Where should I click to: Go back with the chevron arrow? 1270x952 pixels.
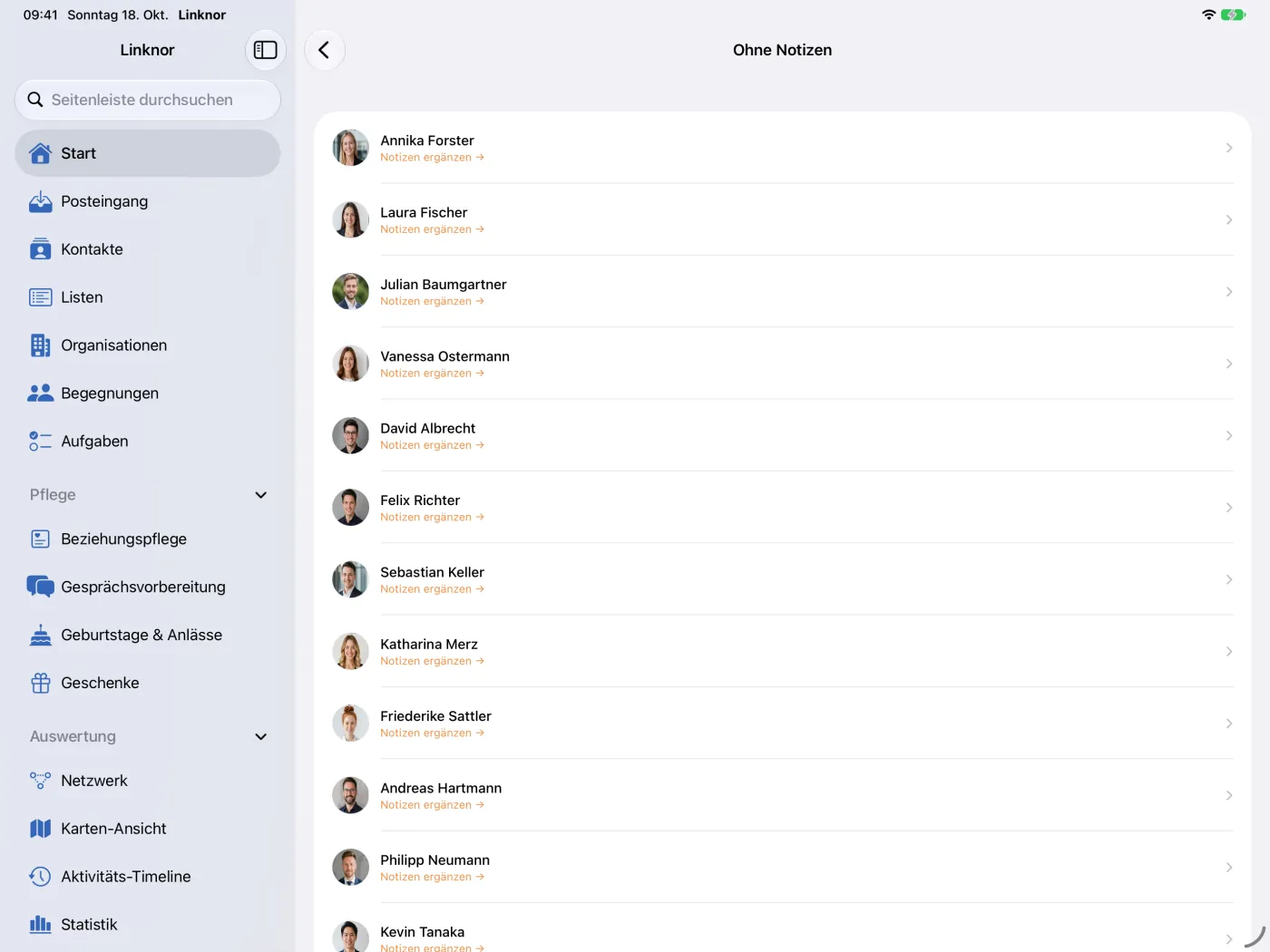click(x=325, y=50)
